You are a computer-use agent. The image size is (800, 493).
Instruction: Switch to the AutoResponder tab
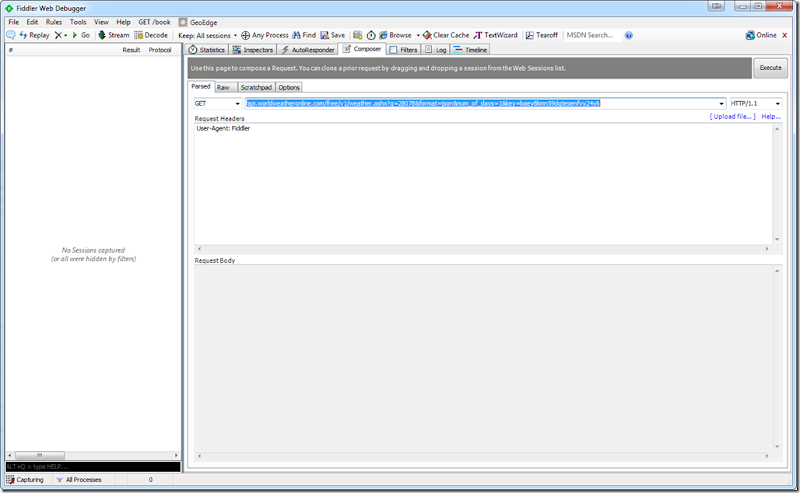[x=308, y=50]
